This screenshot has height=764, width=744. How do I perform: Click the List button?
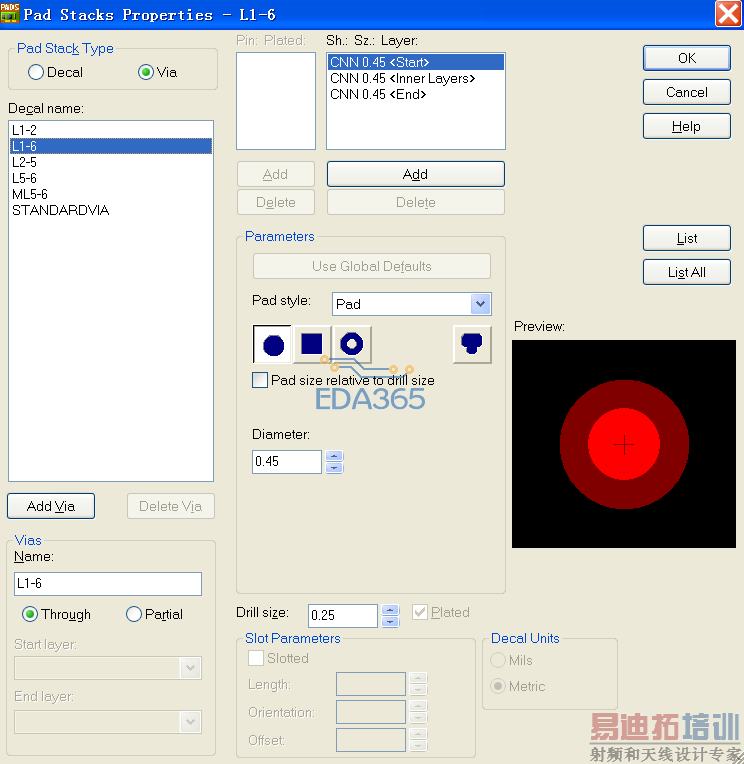687,238
